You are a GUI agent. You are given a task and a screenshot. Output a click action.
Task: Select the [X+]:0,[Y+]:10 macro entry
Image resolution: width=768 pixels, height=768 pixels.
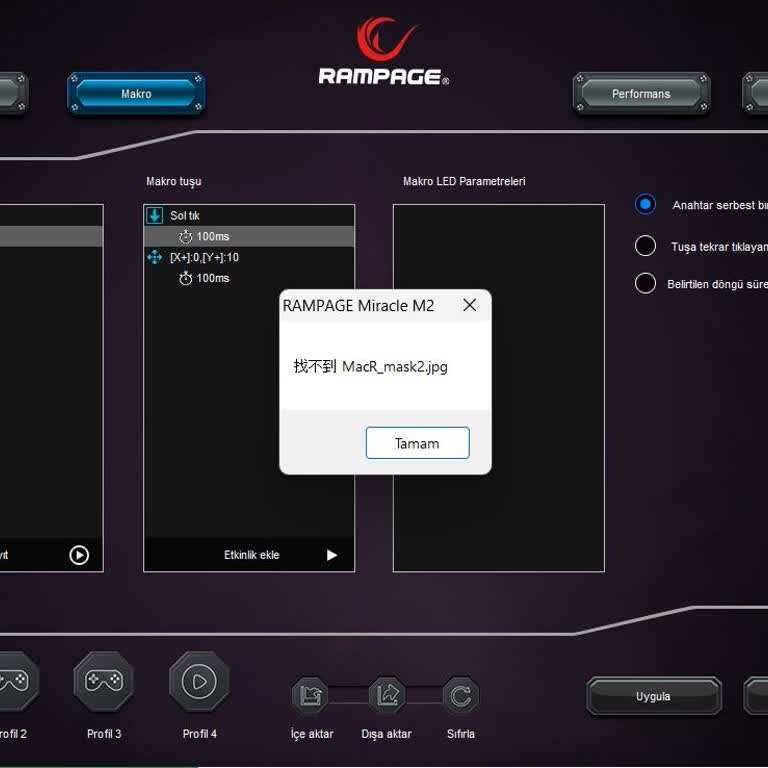(x=204, y=257)
